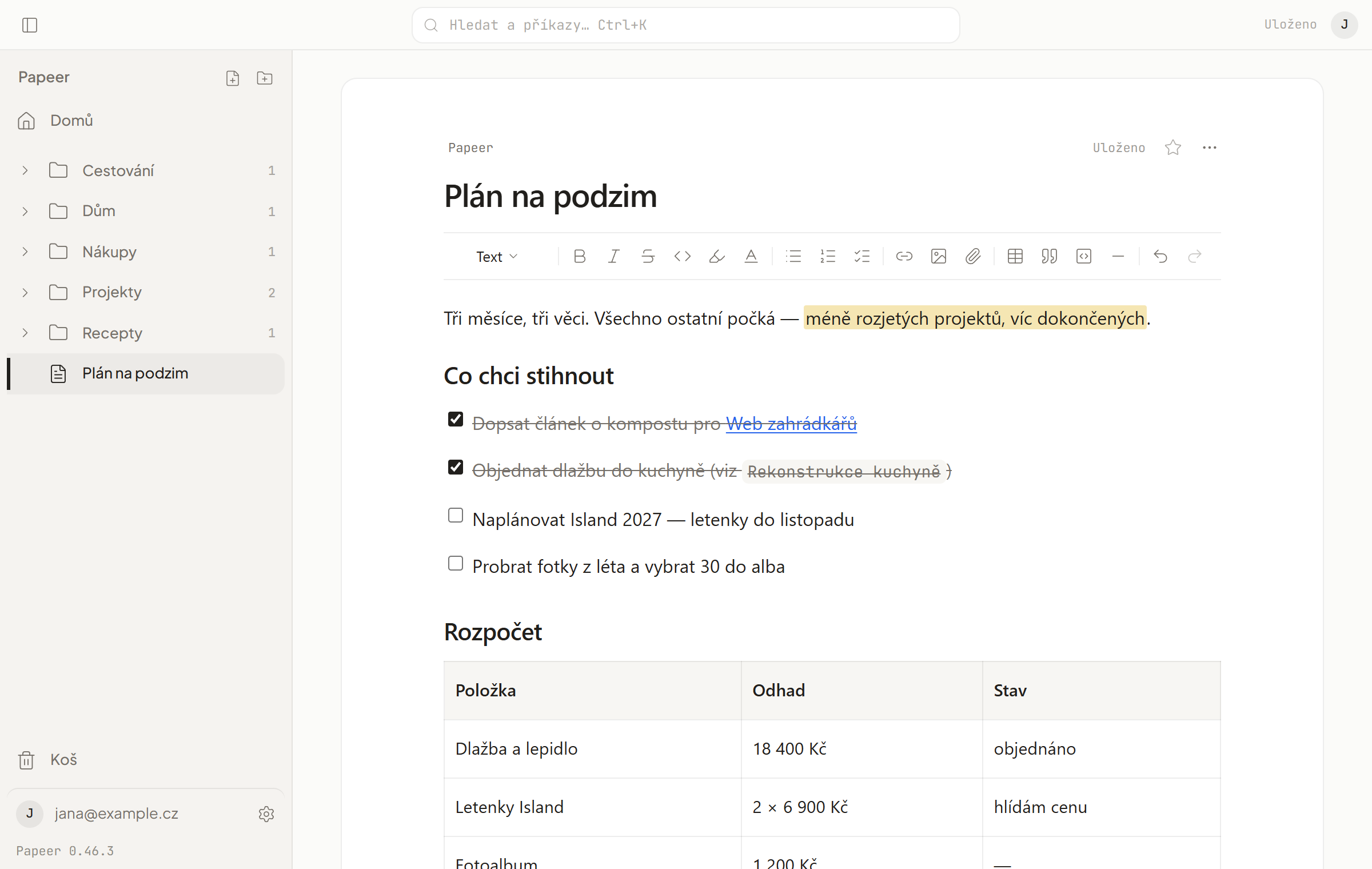
Task: Select the highlighter tool
Action: [x=717, y=257]
